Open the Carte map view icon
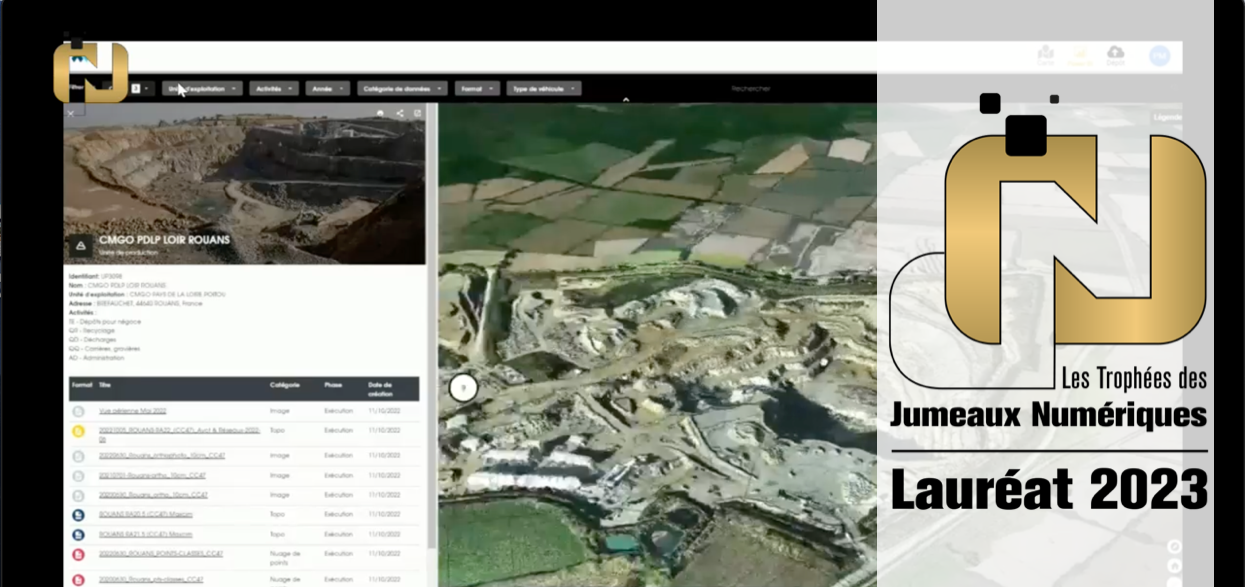The width and height of the screenshot is (1245, 587). (1046, 54)
